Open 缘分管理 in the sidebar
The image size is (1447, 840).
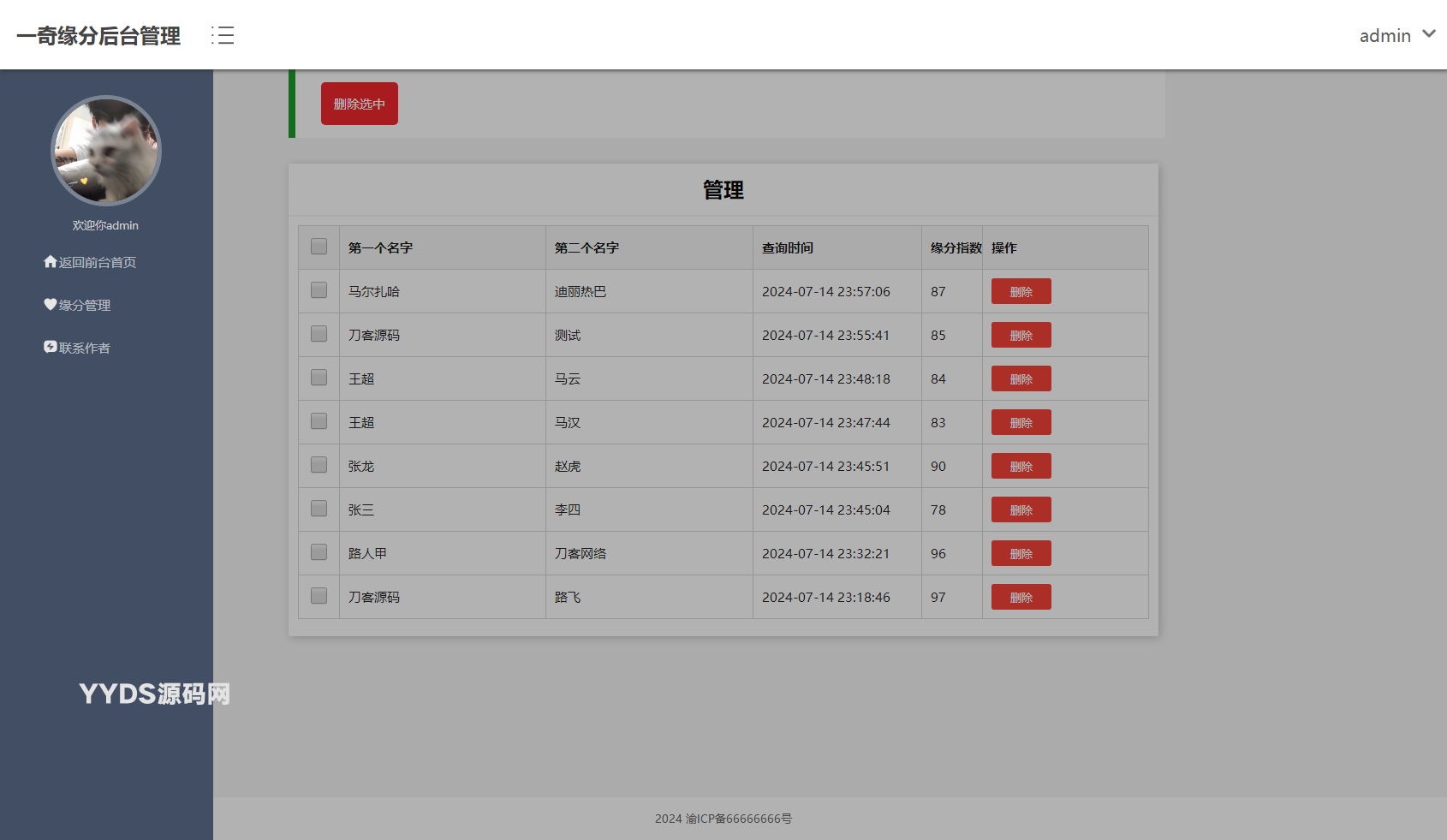pyautogui.click(x=85, y=306)
